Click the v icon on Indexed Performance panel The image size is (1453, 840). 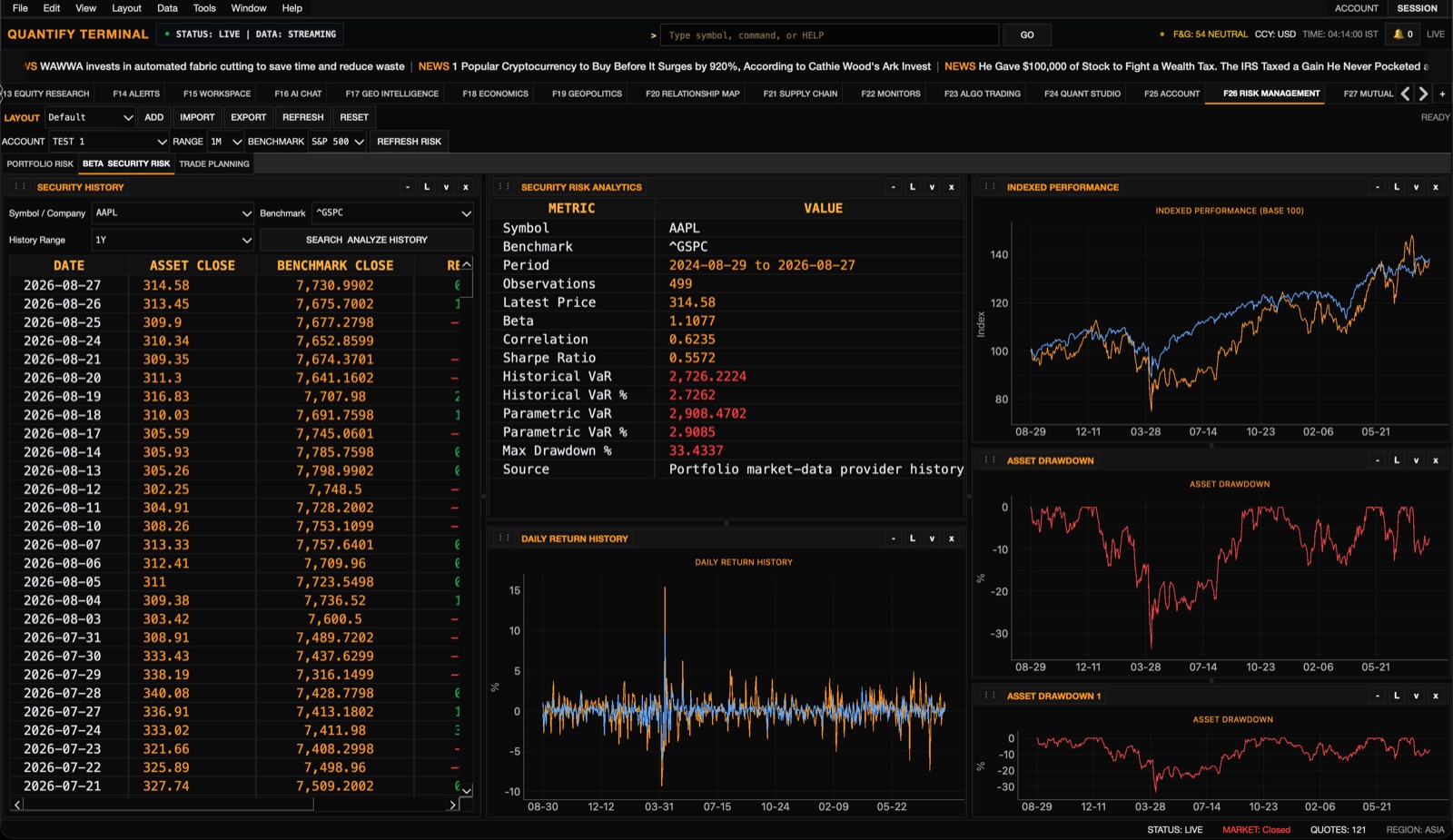(1416, 187)
